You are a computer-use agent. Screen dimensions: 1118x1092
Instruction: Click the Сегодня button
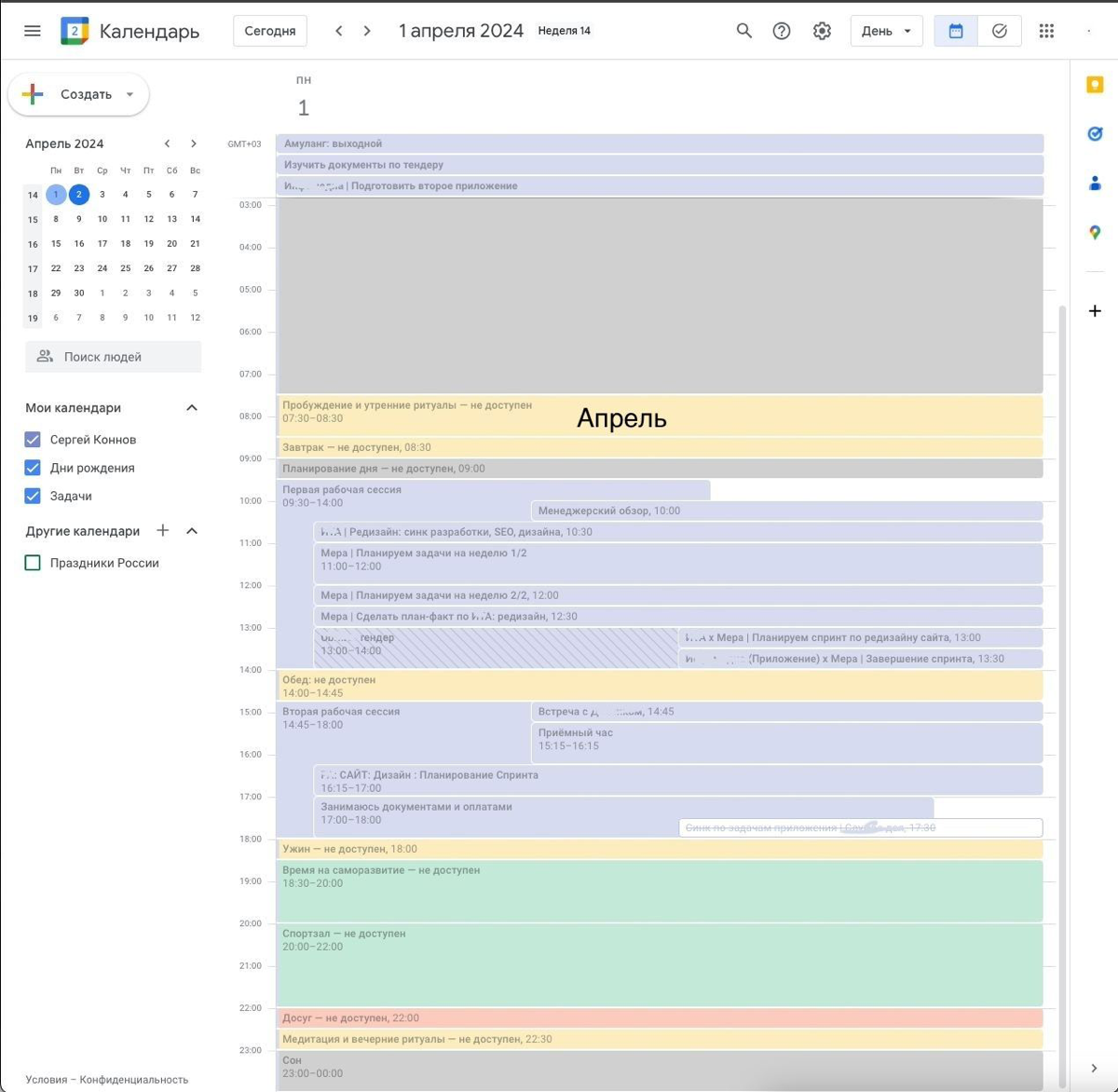tap(270, 31)
